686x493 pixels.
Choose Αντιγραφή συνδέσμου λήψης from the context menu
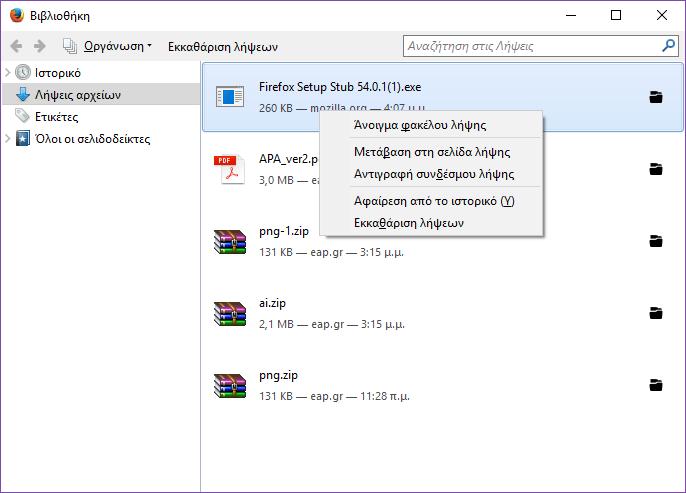point(431,174)
